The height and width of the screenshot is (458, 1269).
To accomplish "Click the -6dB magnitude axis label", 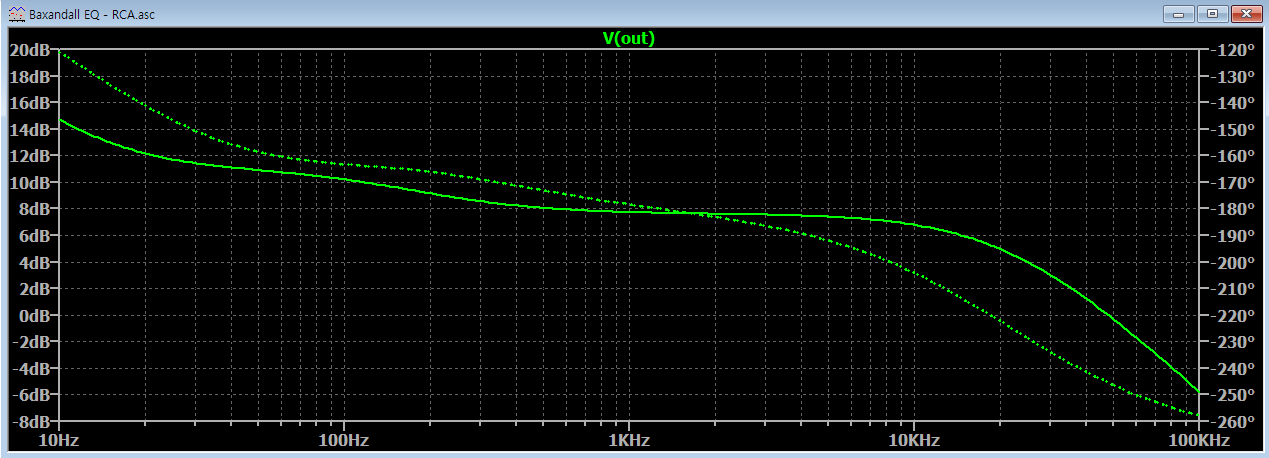I will pos(31,395).
